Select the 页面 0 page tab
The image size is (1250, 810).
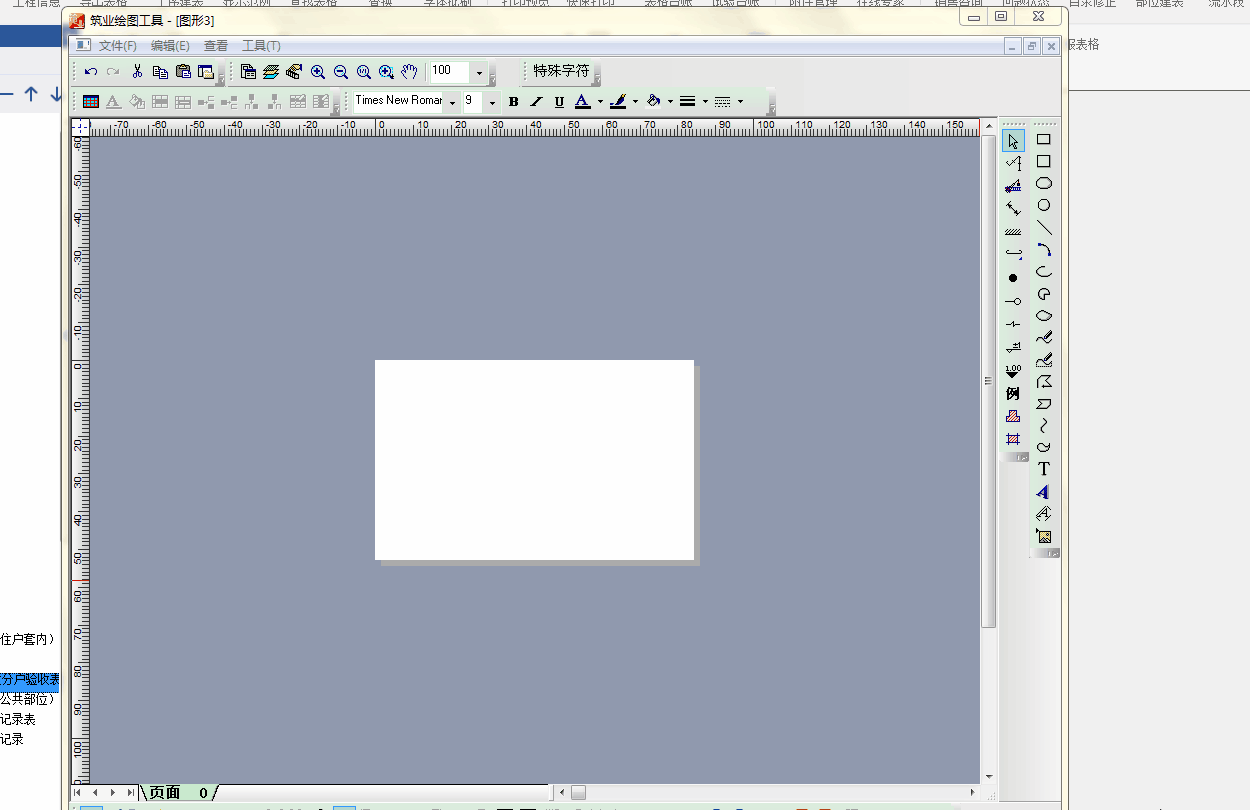click(x=178, y=792)
